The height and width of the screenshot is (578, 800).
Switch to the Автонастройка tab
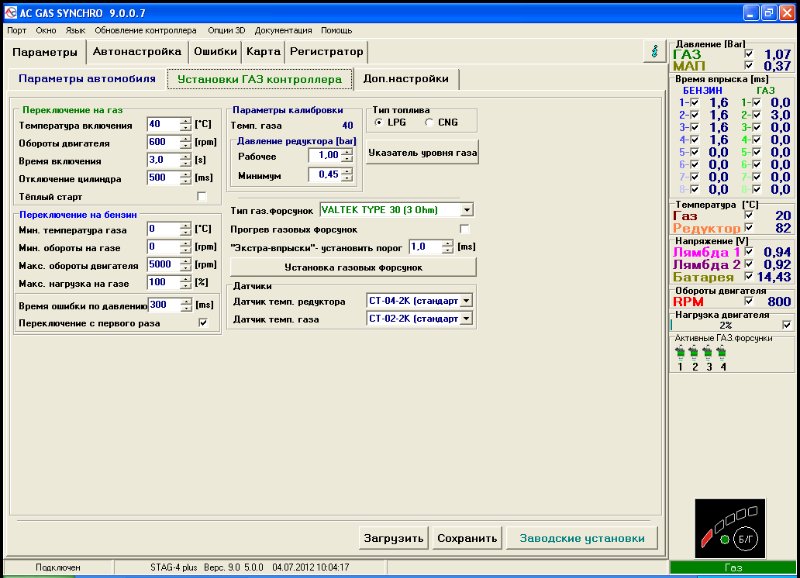pos(137,51)
